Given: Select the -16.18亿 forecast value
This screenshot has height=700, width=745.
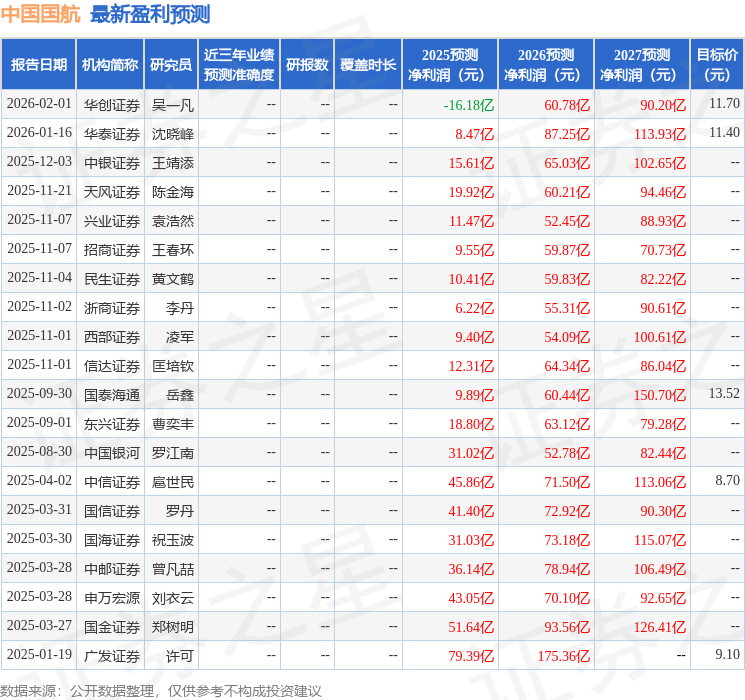Looking at the screenshot, I should (x=468, y=105).
